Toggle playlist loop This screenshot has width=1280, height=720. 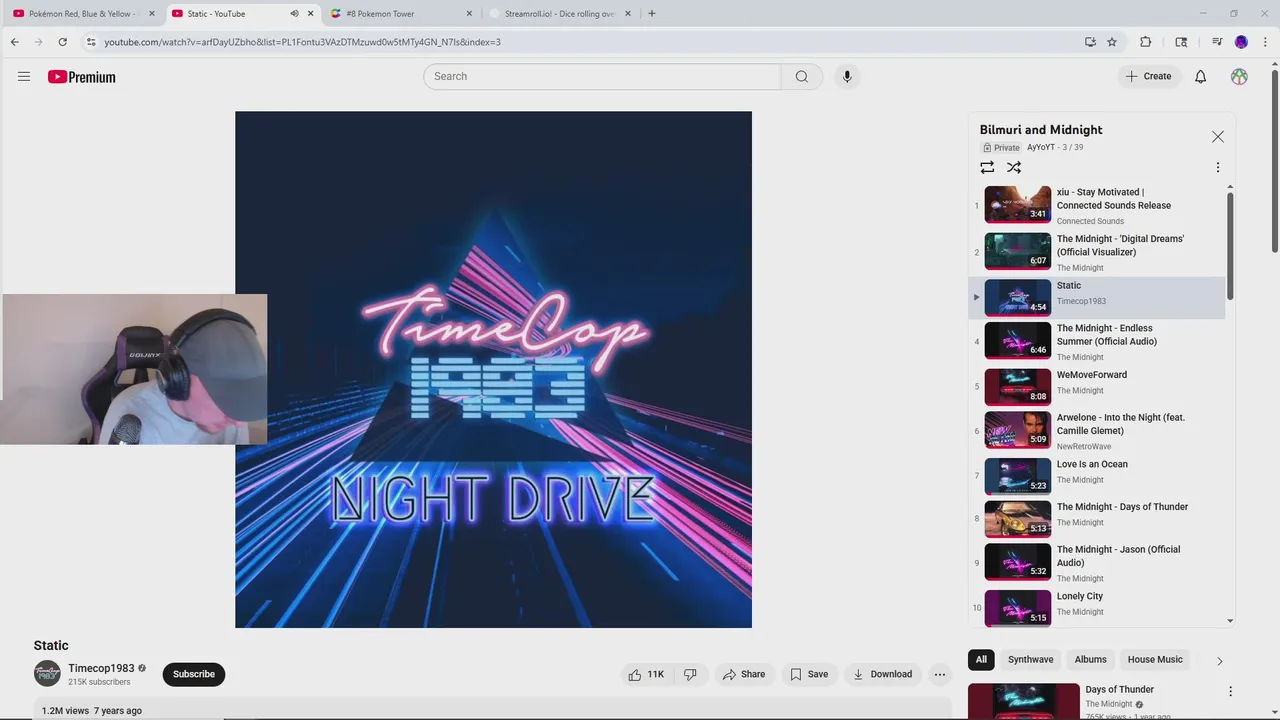[987, 167]
